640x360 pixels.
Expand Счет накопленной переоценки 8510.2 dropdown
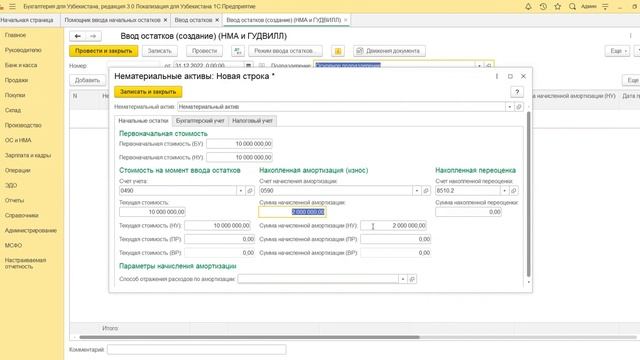click(505, 191)
